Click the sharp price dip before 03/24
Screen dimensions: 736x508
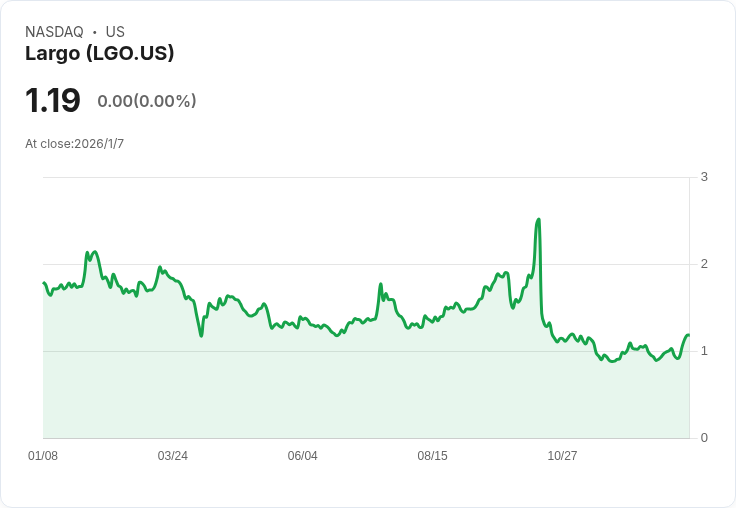201,335
